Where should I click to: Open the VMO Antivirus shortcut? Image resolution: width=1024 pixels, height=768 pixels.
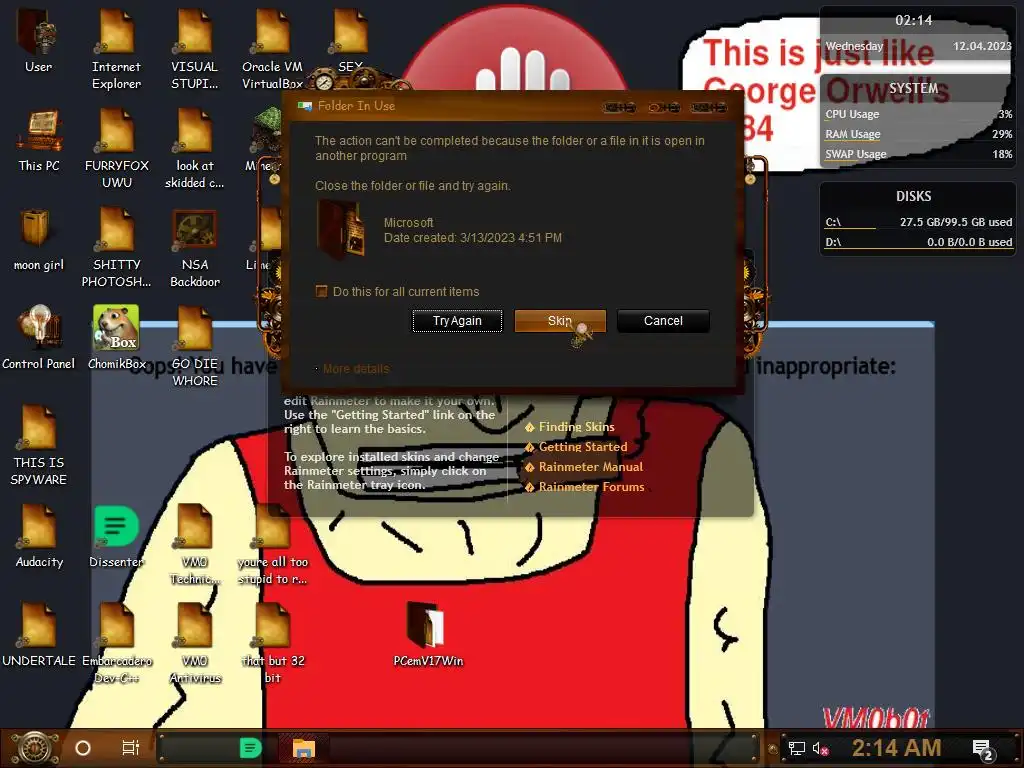click(195, 644)
